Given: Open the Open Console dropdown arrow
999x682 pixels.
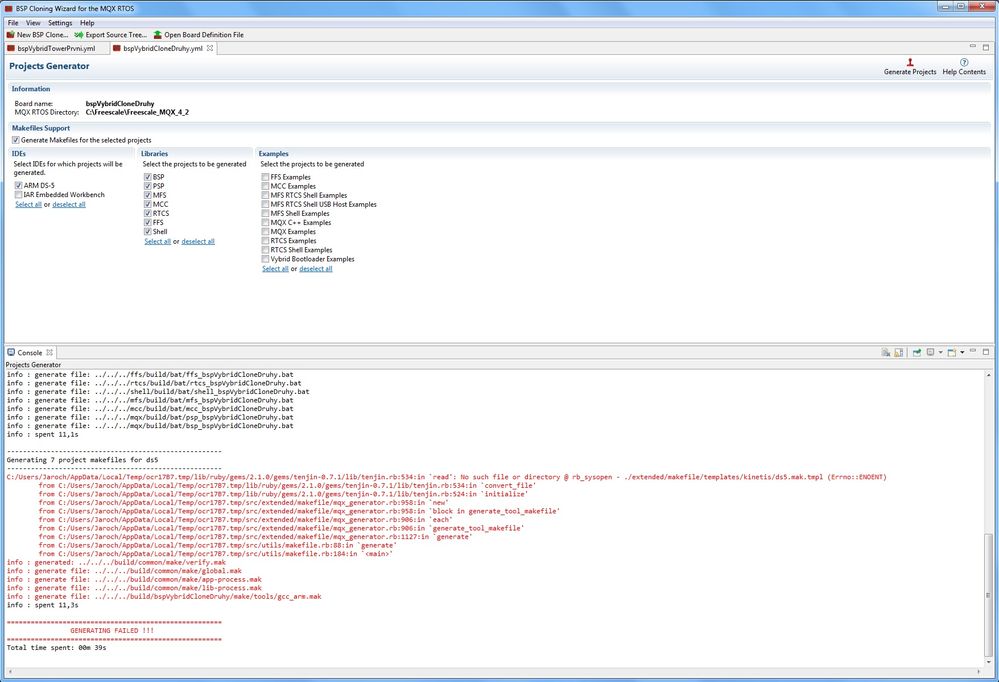Looking at the screenshot, I should pyautogui.click(x=962, y=352).
